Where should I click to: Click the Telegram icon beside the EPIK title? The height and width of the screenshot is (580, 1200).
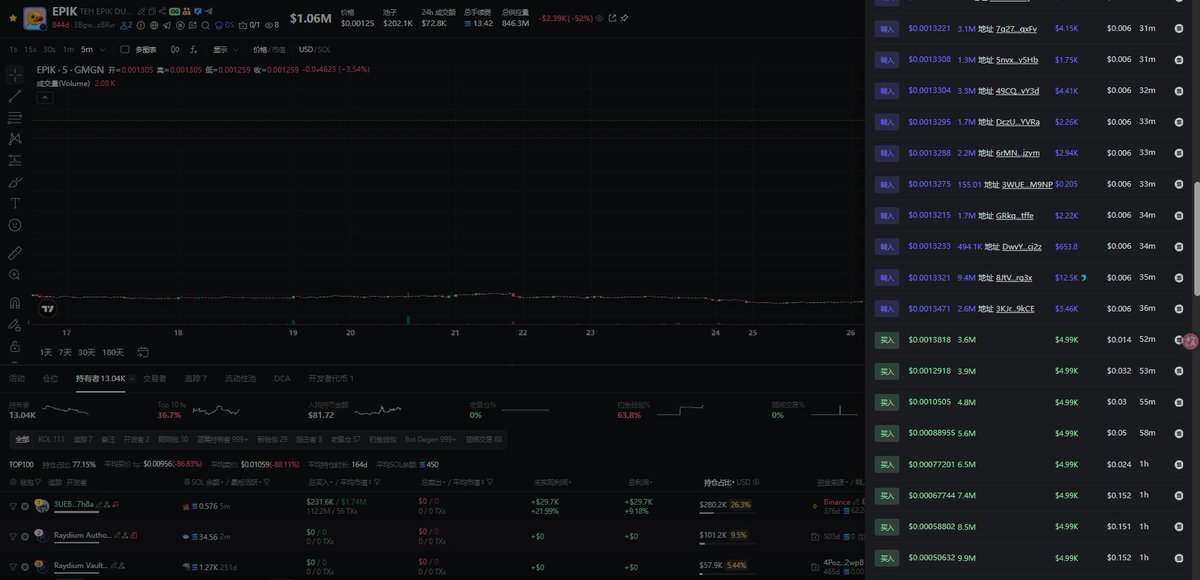point(208,11)
